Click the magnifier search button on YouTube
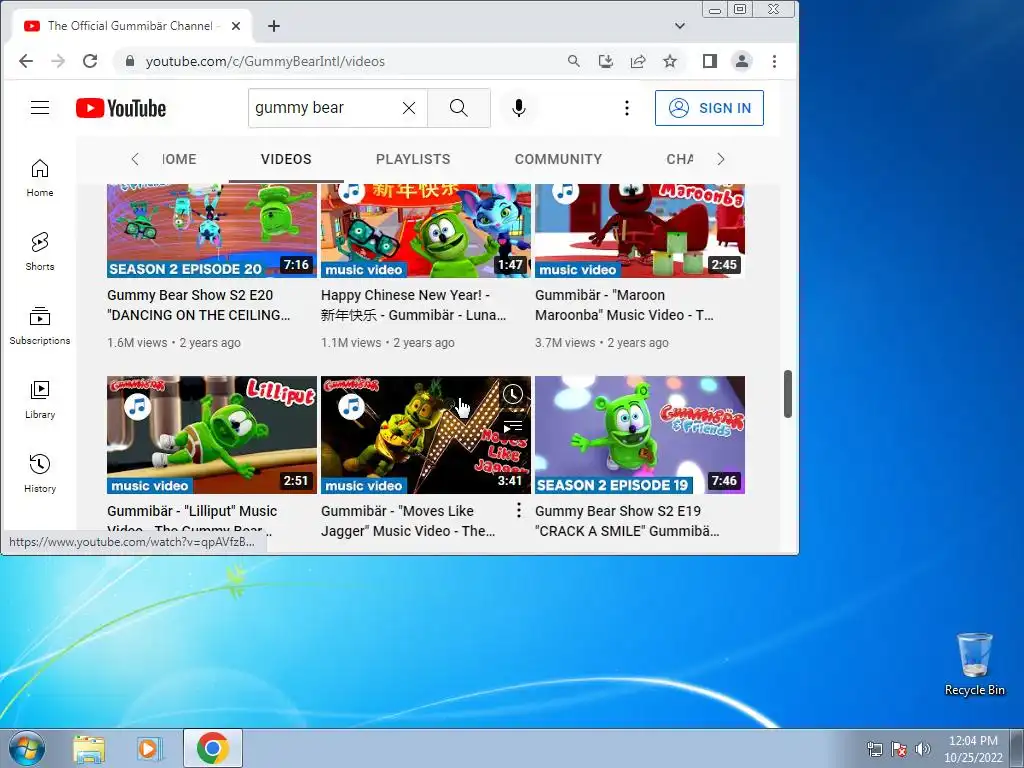Viewport: 1024px width, 768px height. pos(458,108)
